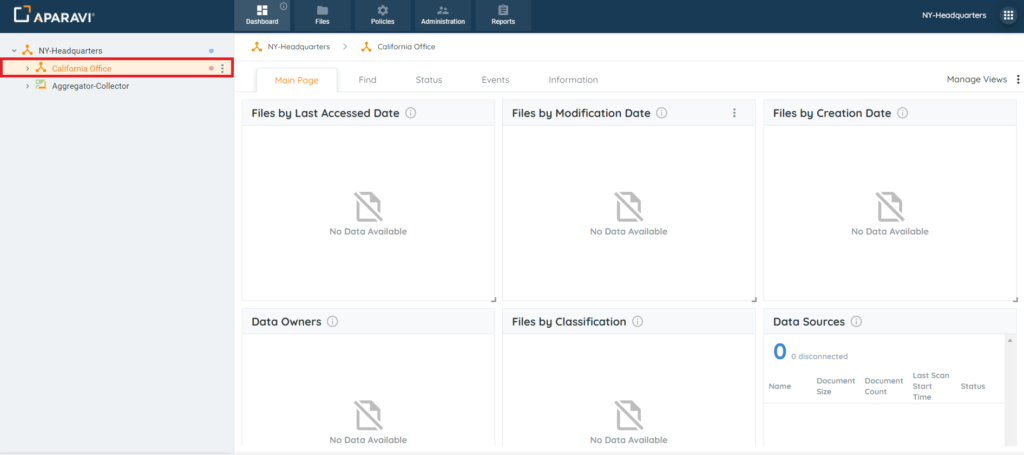The height and width of the screenshot is (455, 1024).
Task: Click info icon next to Data Sources
Action: tap(856, 322)
